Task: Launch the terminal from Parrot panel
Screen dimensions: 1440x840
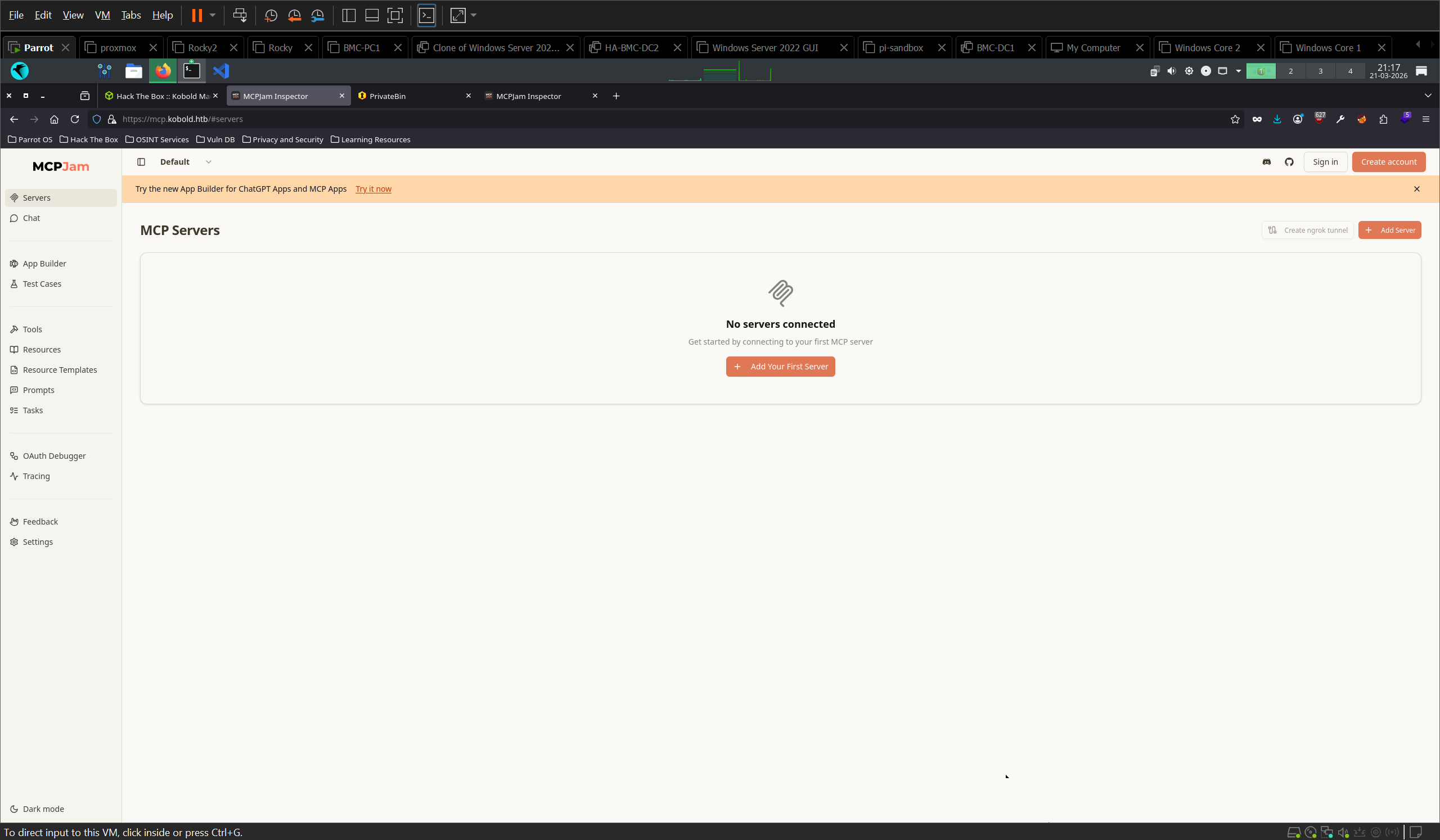Action: (x=191, y=71)
